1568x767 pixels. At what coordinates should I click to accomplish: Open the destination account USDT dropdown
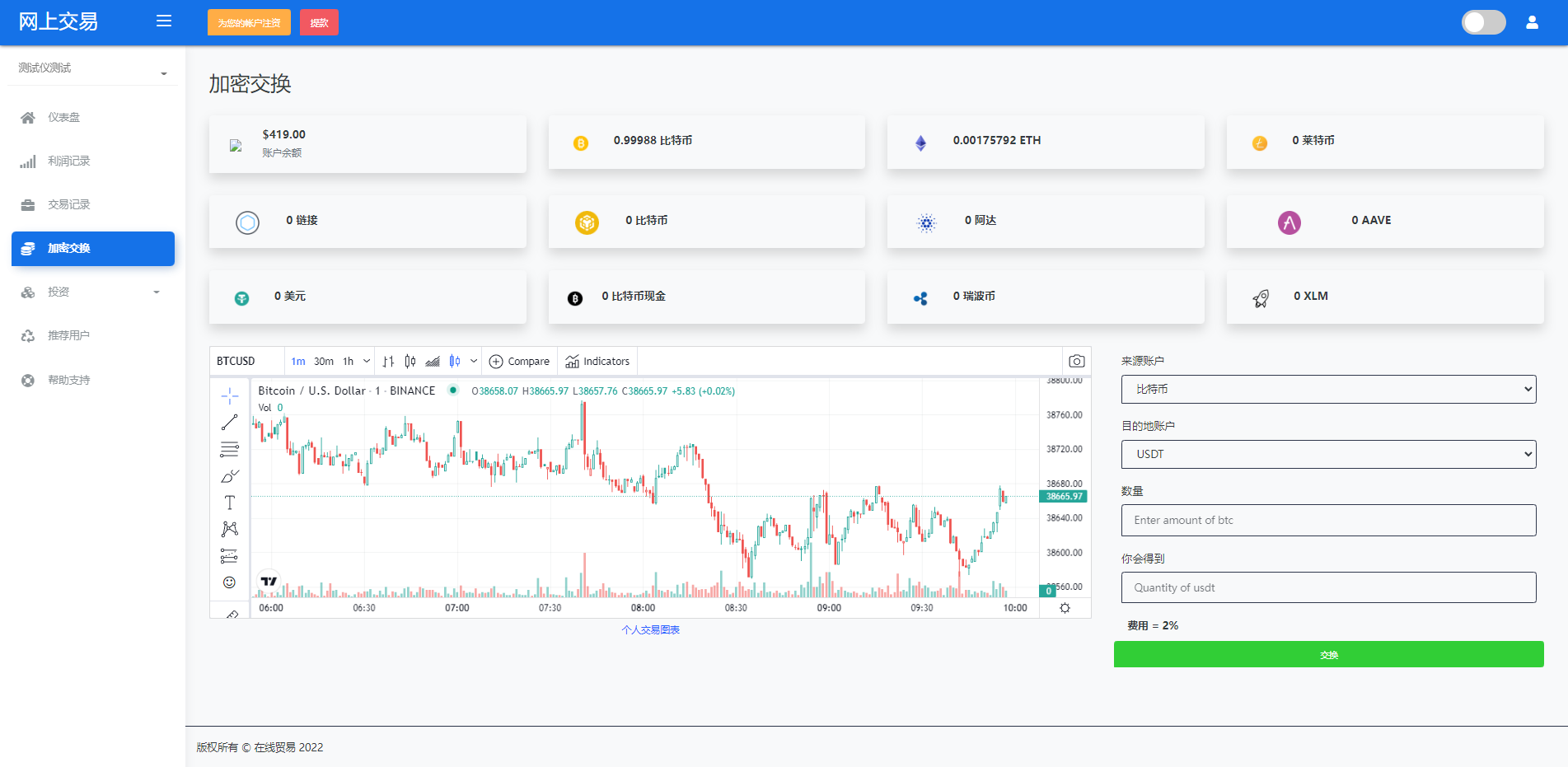click(x=1328, y=454)
